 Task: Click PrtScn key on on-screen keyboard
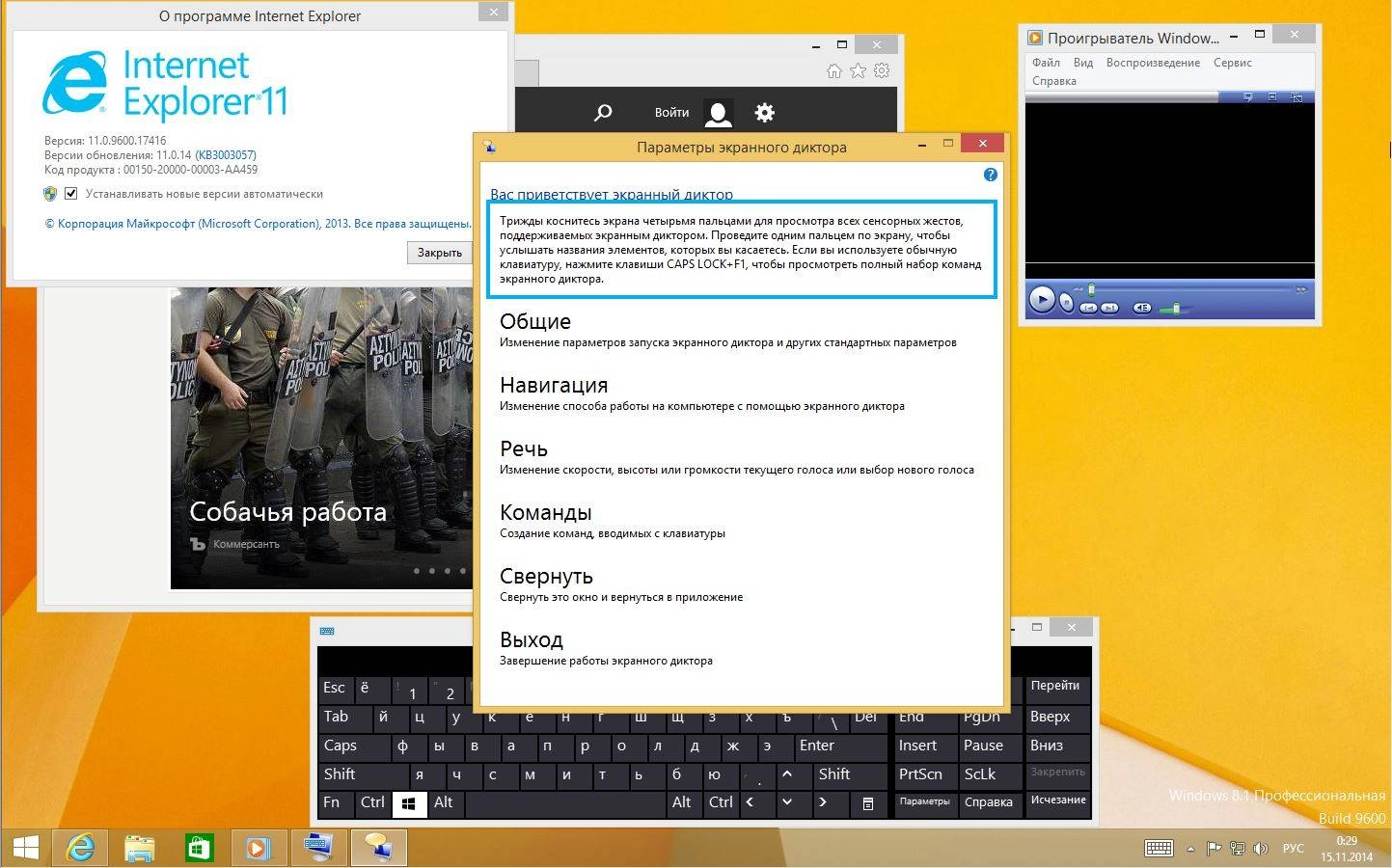[925, 774]
